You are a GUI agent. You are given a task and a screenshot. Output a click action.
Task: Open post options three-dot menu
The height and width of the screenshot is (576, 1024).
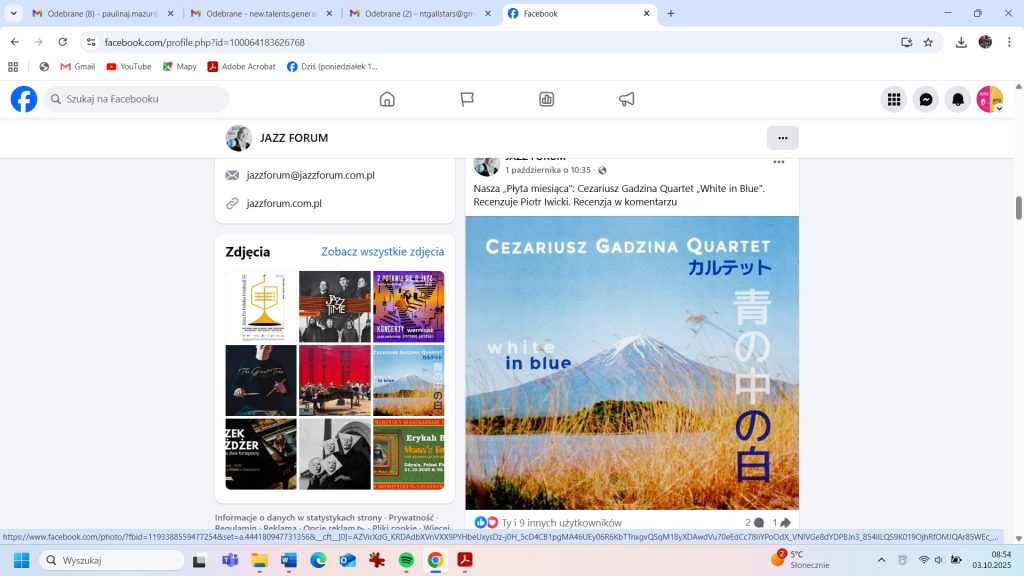[778, 162]
